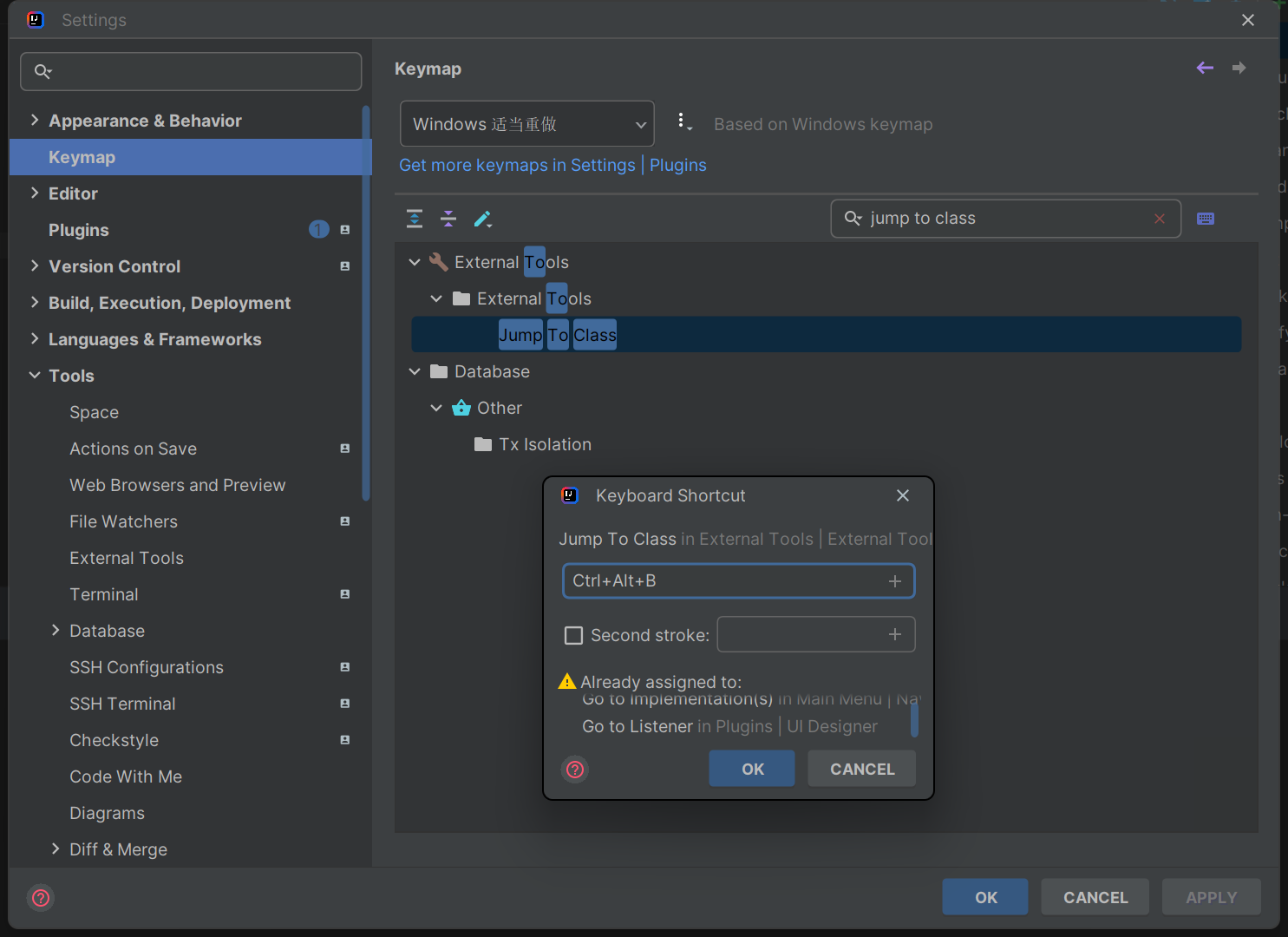Collapse the Tools settings section
The width and height of the screenshot is (1288, 937).
pyautogui.click(x=35, y=376)
